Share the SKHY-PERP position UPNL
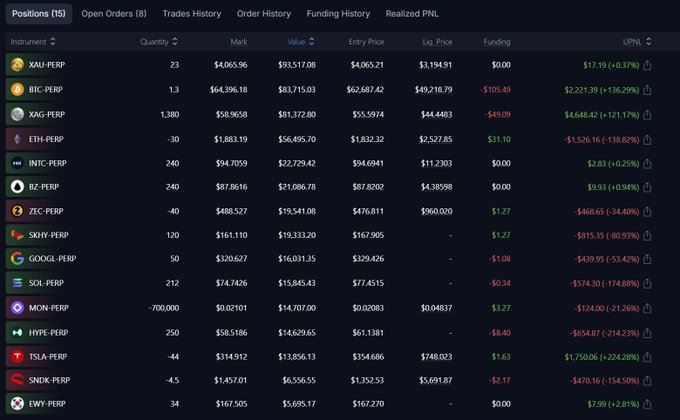Viewport: 680px width, 420px height. [647, 235]
